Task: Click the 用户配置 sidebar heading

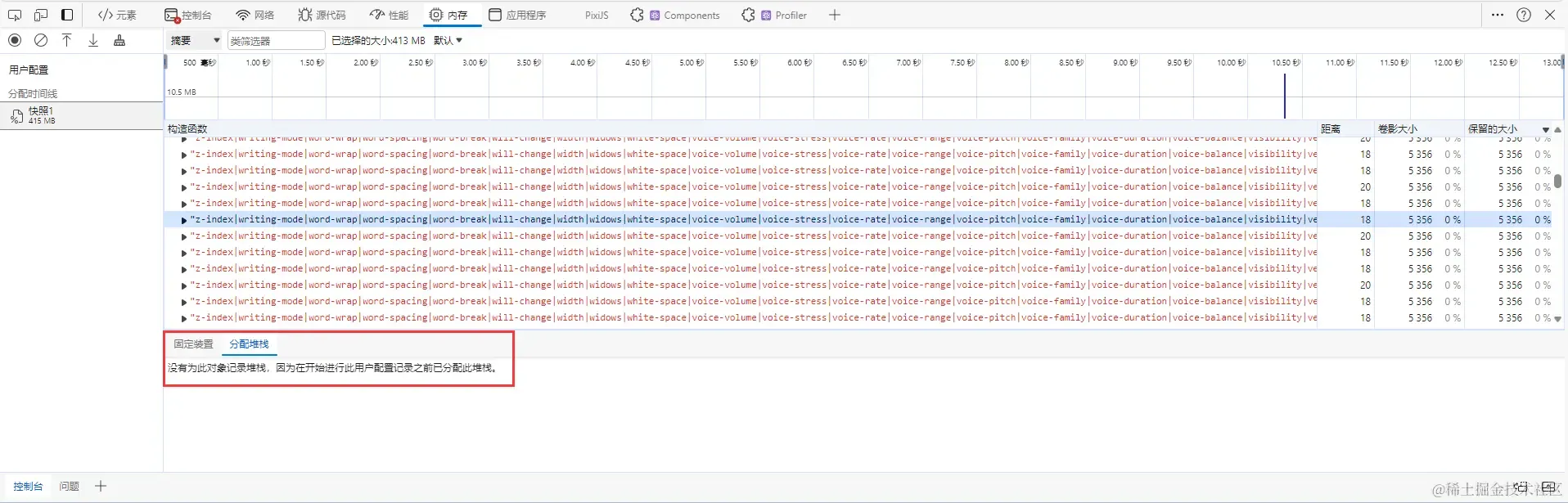Action: tap(29, 70)
